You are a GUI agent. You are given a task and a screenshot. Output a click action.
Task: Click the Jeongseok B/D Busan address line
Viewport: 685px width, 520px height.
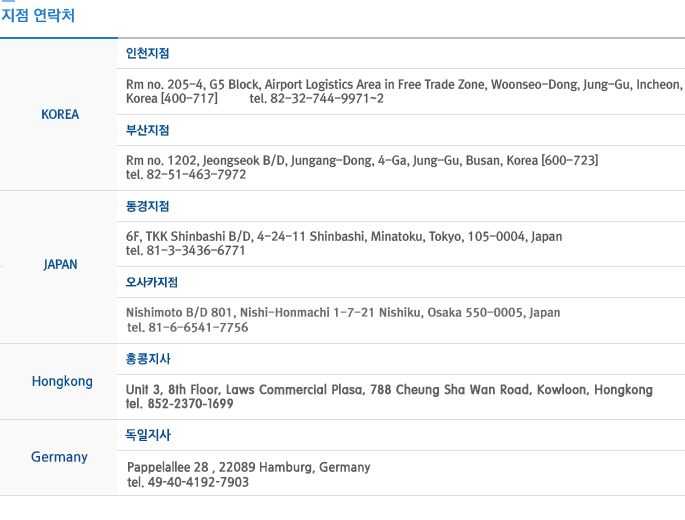(x=362, y=160)
